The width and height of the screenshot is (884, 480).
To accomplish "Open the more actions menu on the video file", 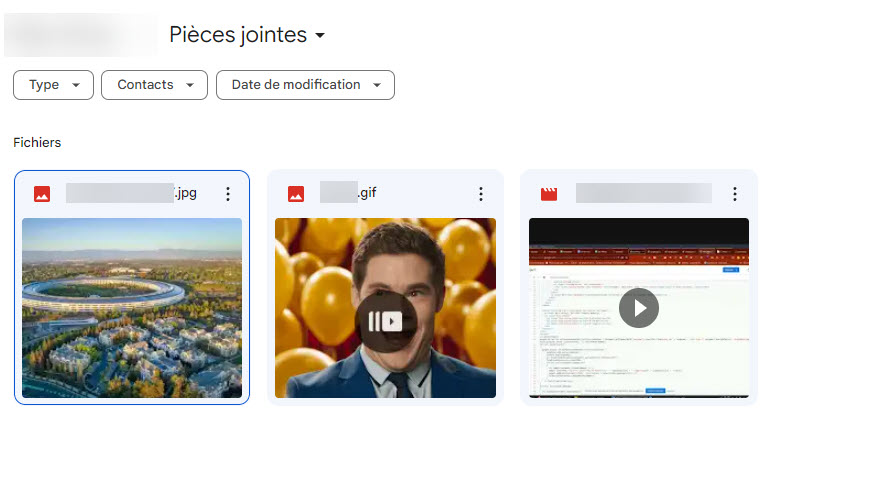I will [735, 194].
